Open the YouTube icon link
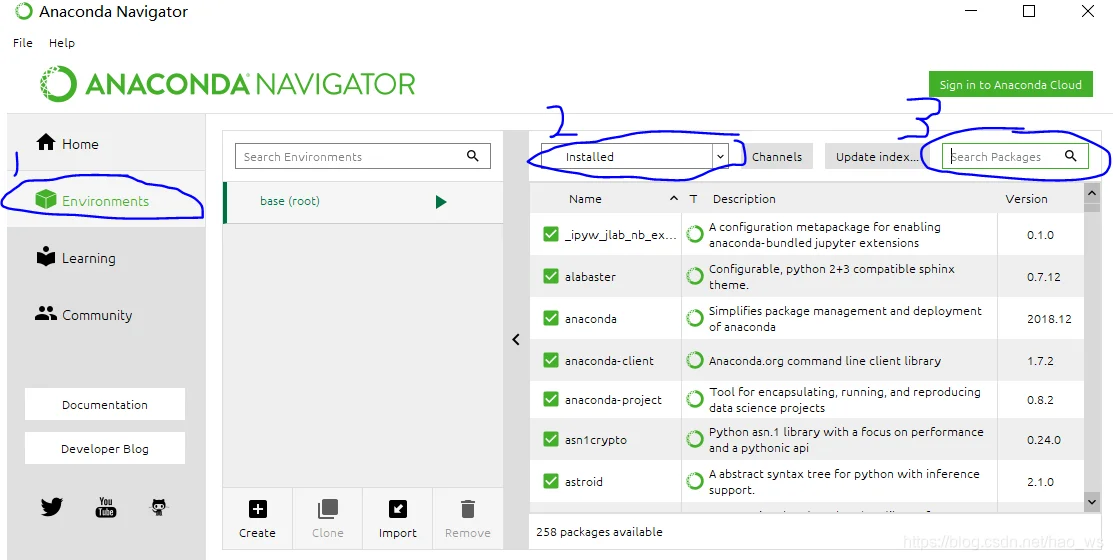This screenshot has width=1113, height=560. [106, 507]
